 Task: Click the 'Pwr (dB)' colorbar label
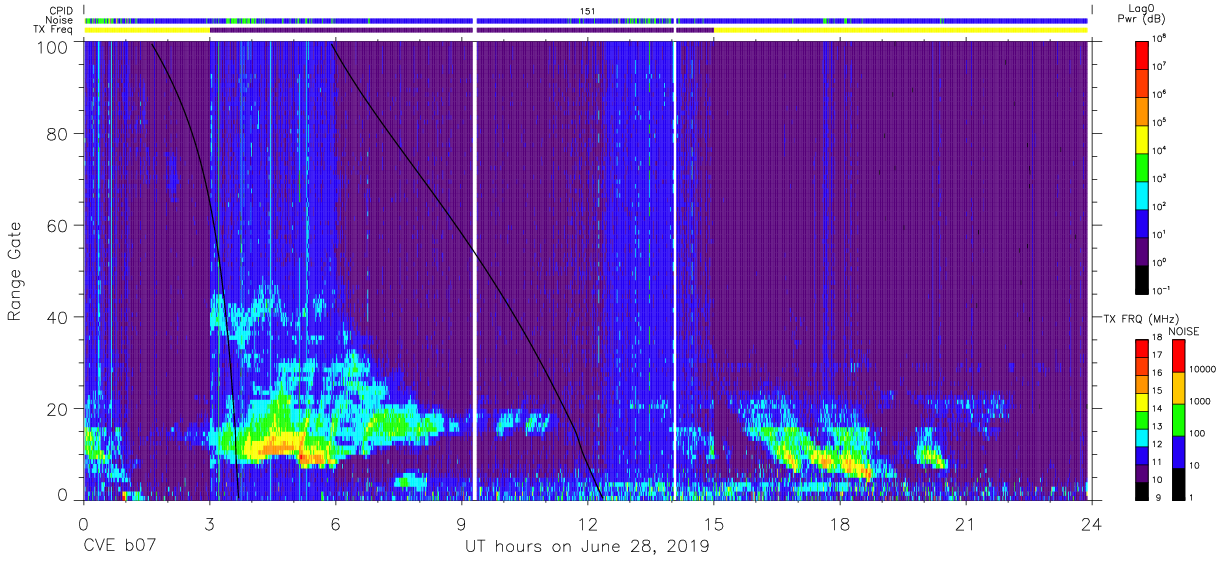1143,19
